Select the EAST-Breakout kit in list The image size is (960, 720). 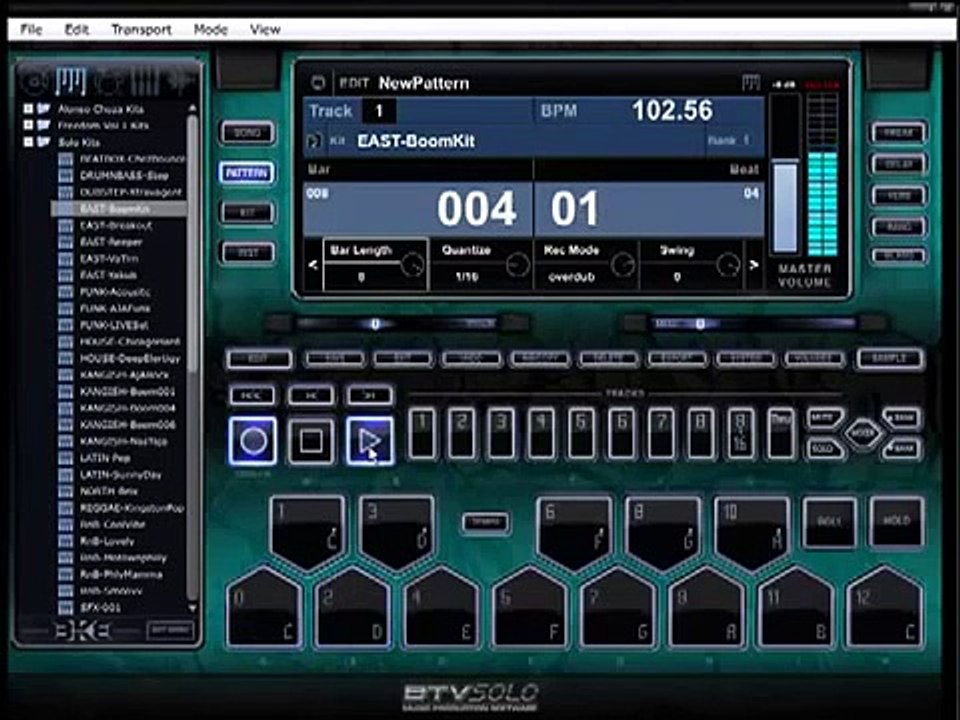116,225
